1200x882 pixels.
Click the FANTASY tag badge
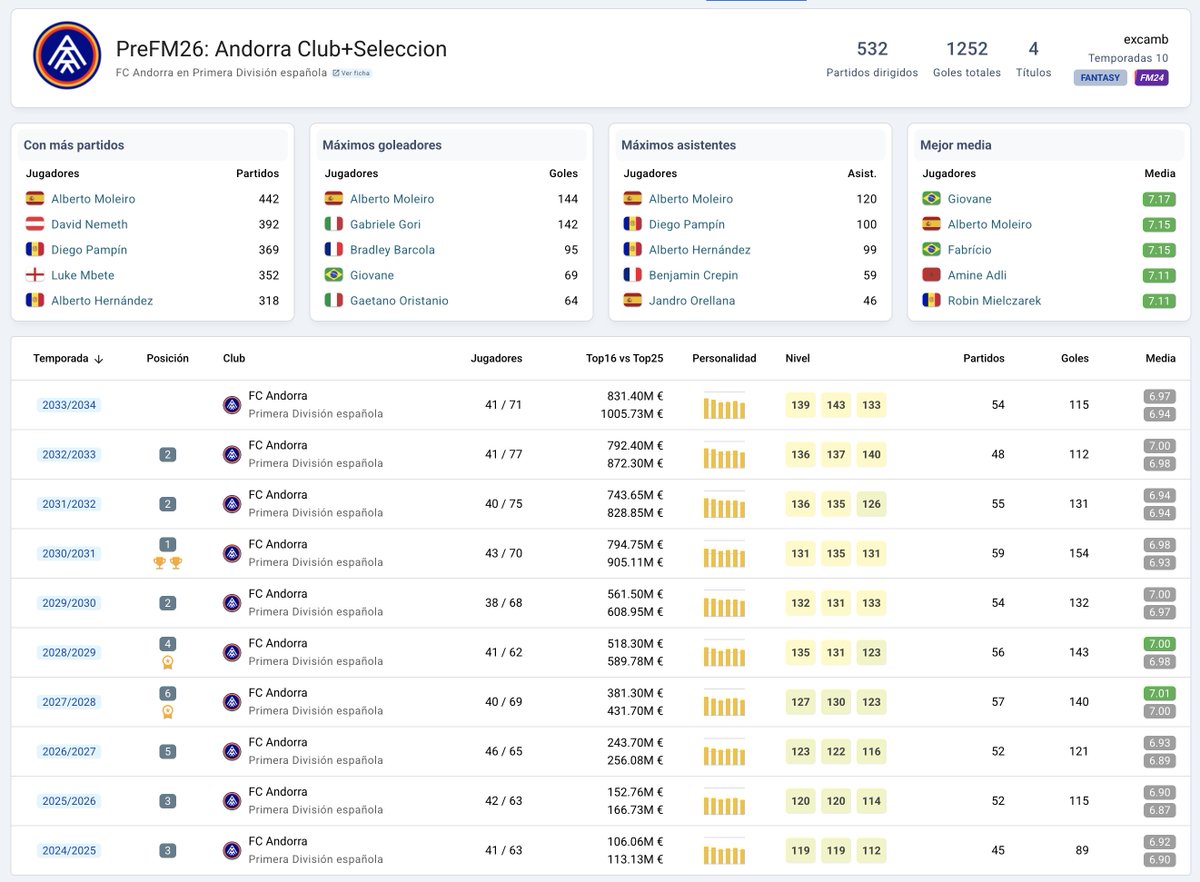(x=1101, y=78)
